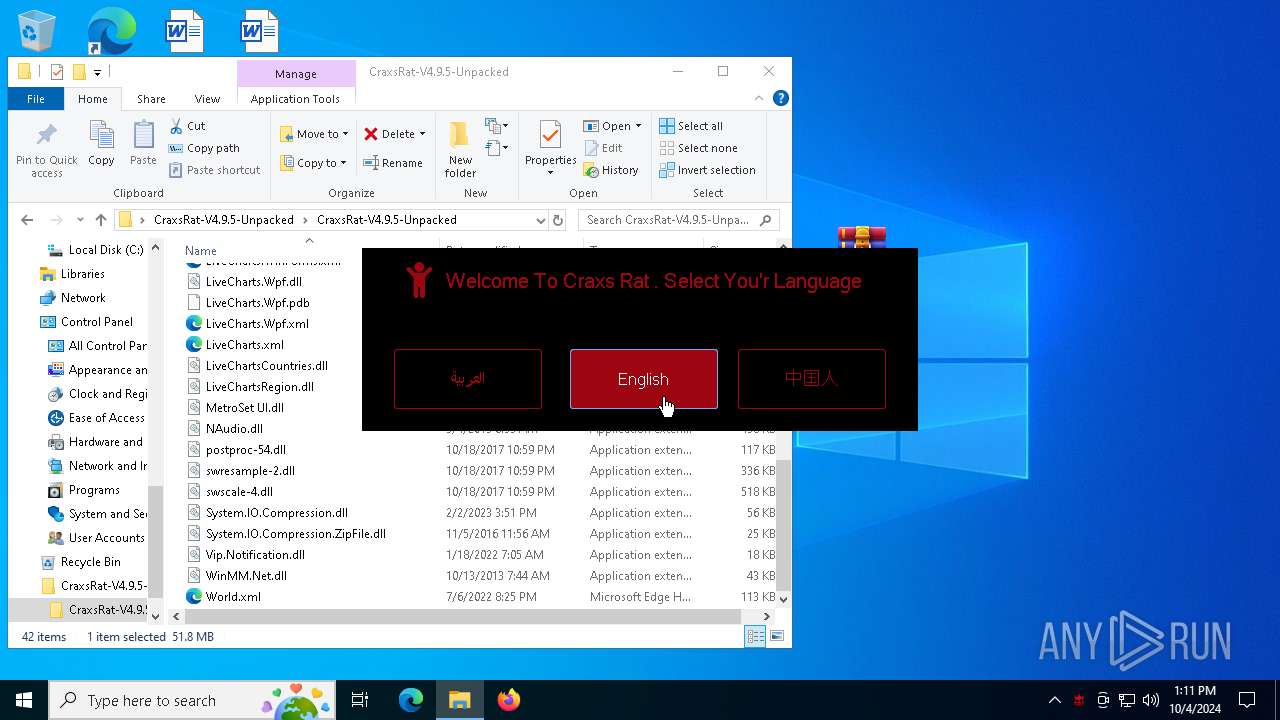Show file History
The image size is (1280, 720).
coord(611,170)
